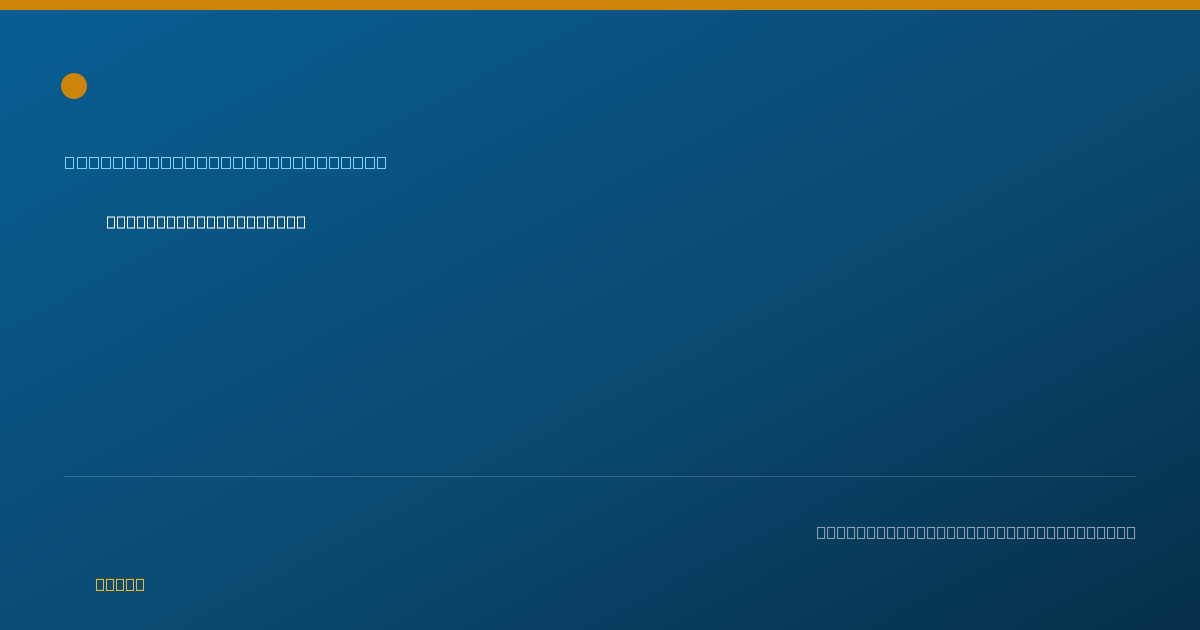Click the orange accent bar along the top

pyautogui.click(x=600, y=5)
